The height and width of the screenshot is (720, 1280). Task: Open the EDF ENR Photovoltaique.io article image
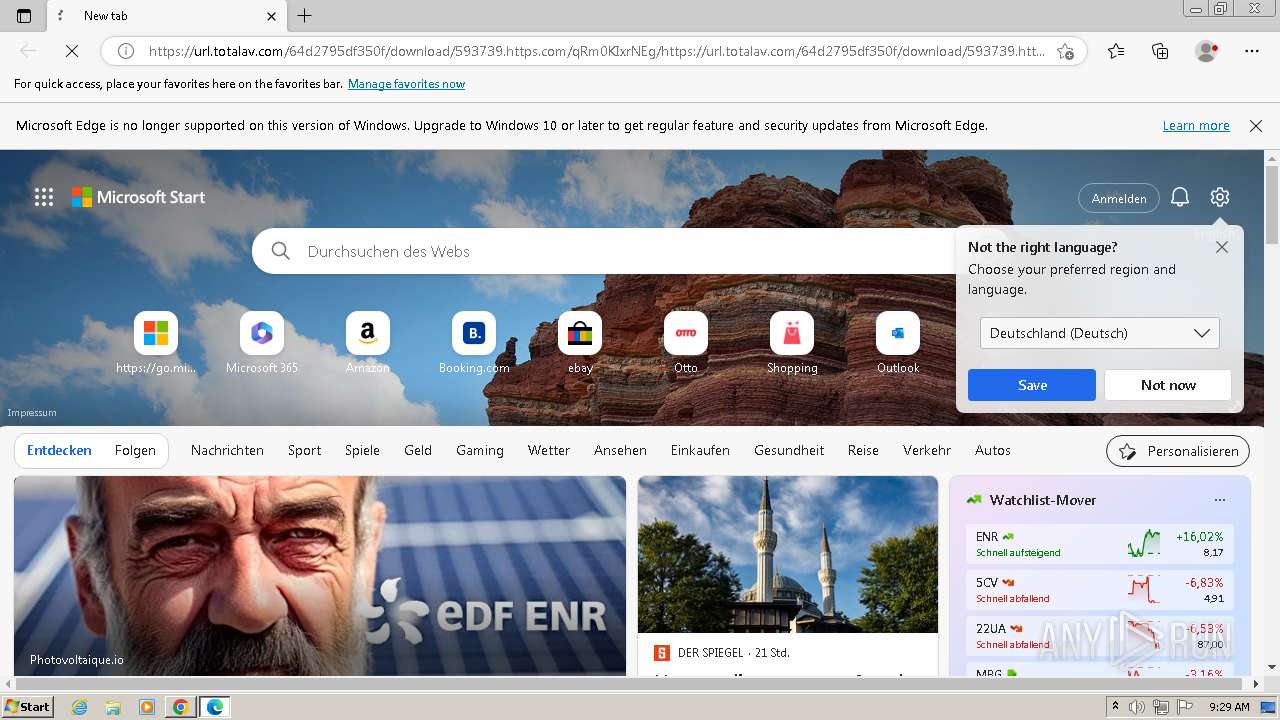tap(320, 576)
